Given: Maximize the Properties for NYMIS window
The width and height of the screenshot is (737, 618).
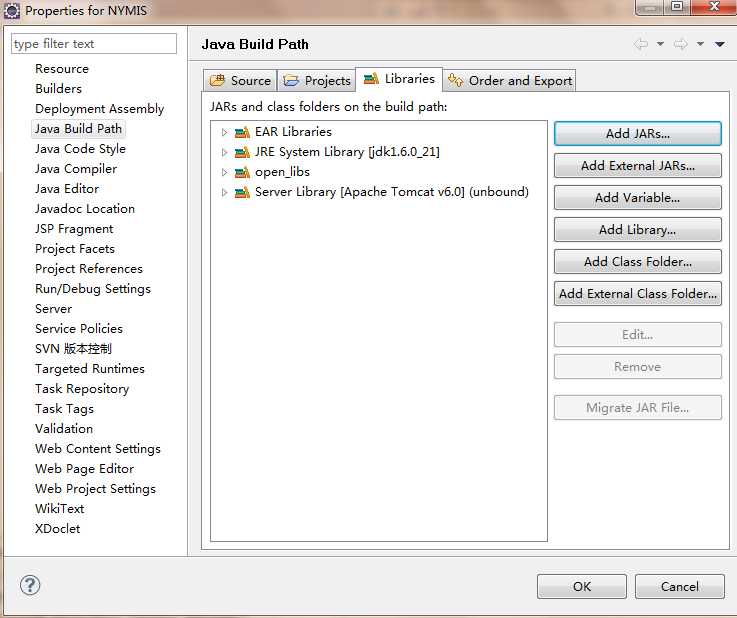Looking at the screenshot, I should 677,7.
